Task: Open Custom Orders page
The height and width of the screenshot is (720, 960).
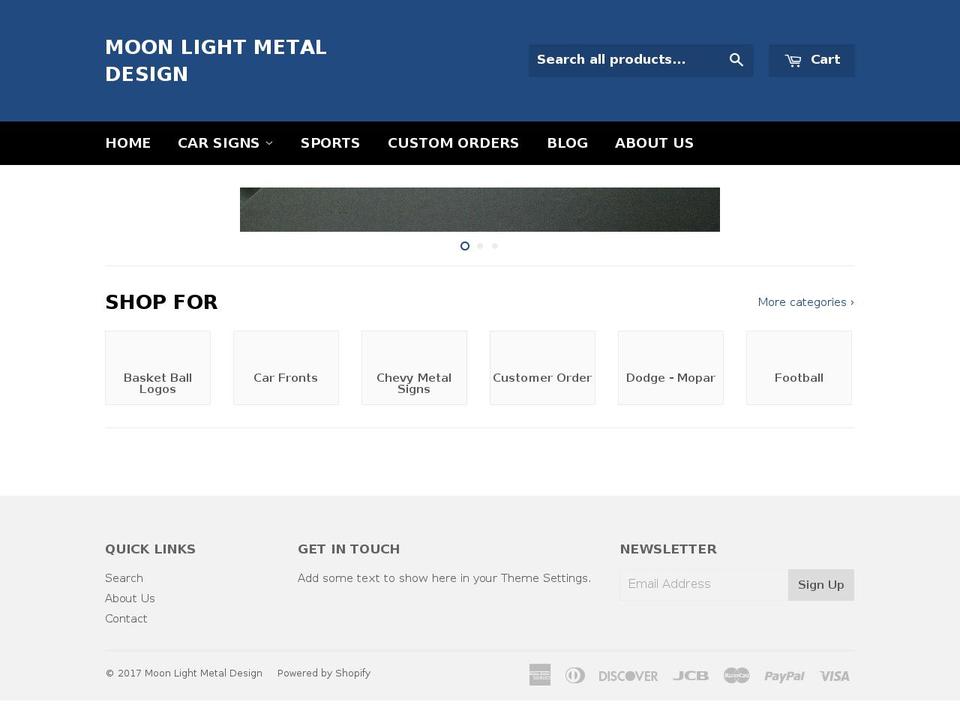Action: coord(453,143)
